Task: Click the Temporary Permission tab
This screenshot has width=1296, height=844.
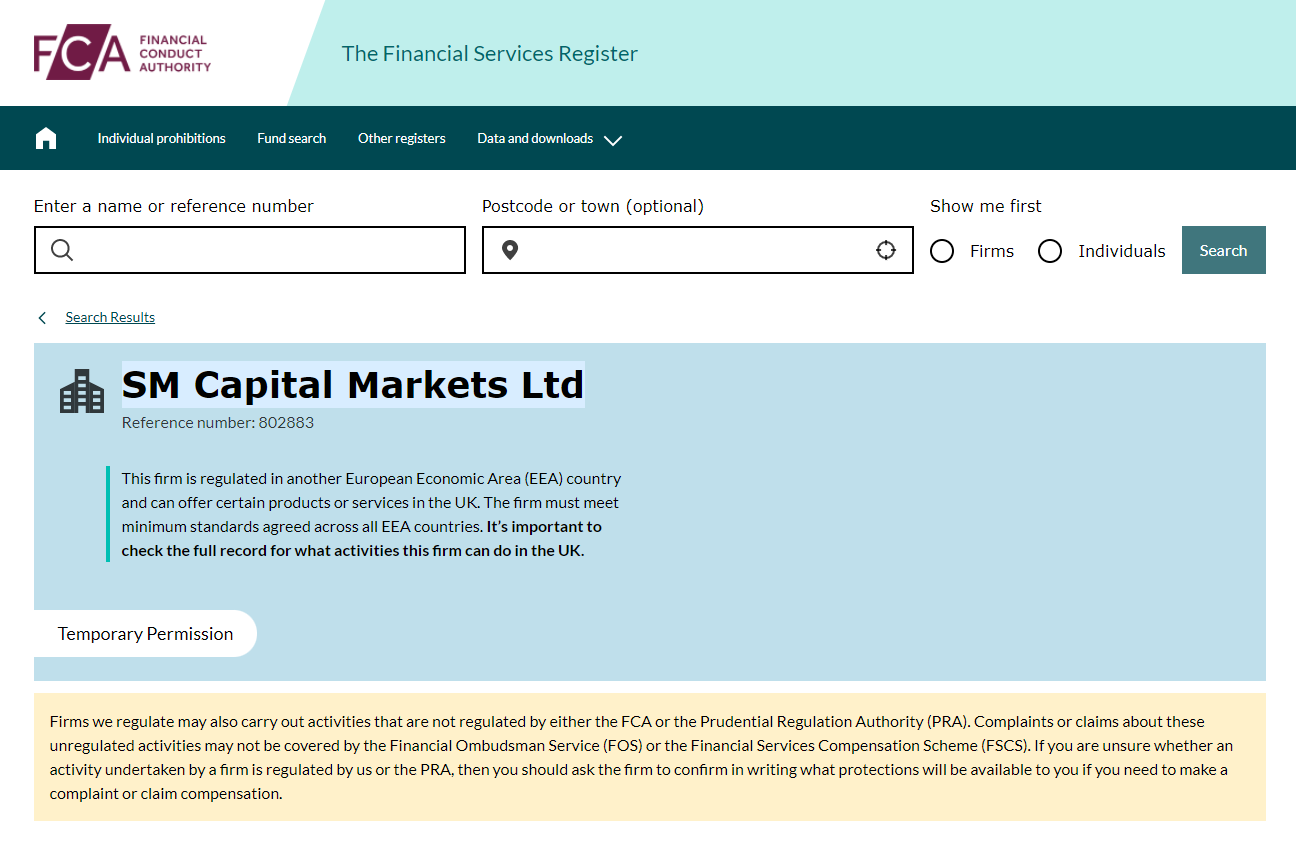Action: [x=145, y=634]
